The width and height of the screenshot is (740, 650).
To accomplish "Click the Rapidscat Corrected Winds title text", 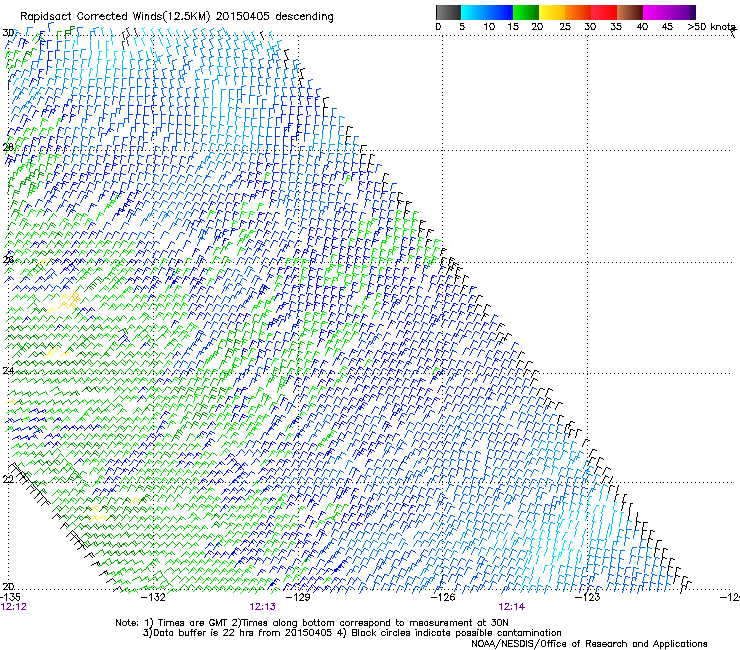I will coord(177,17).
